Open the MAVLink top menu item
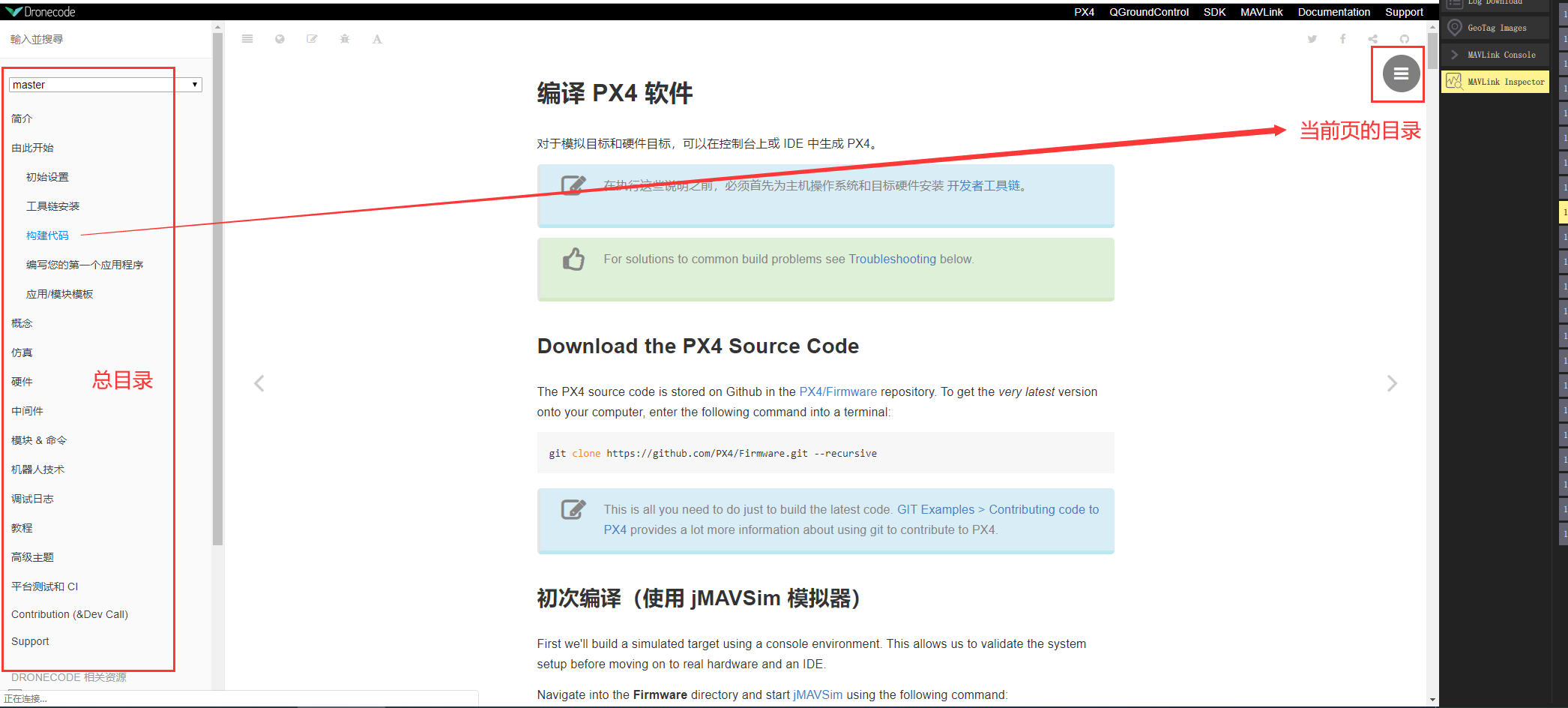 (x=1261, y=12)
